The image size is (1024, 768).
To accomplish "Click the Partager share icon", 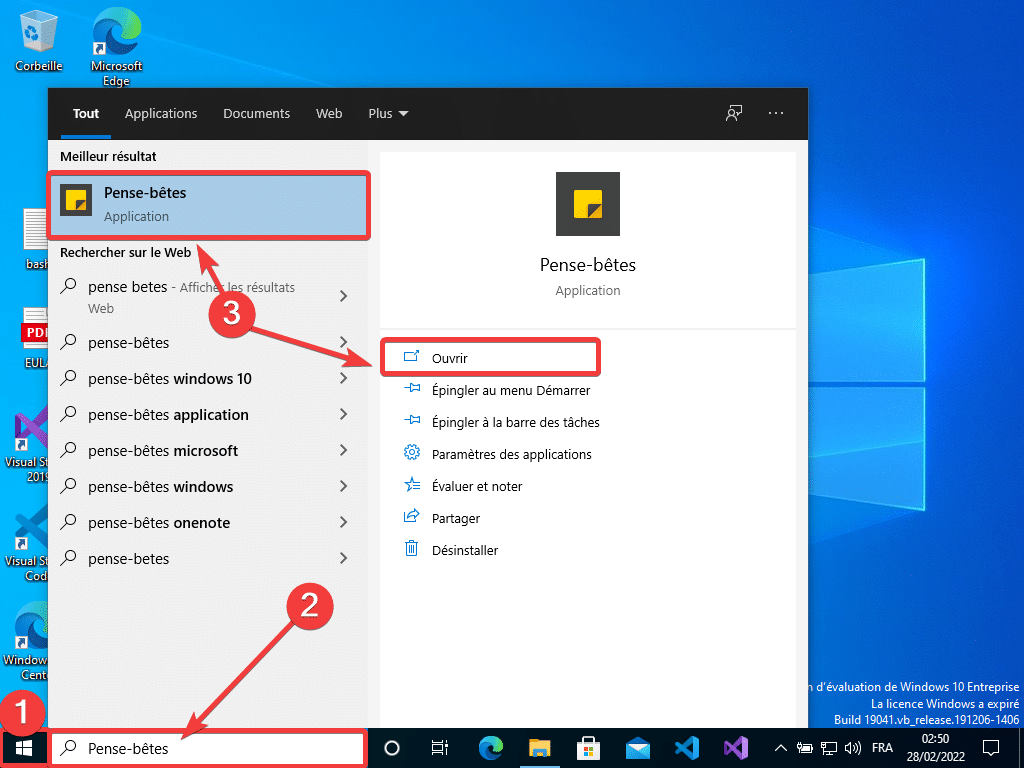I will (x=411, y=516).
